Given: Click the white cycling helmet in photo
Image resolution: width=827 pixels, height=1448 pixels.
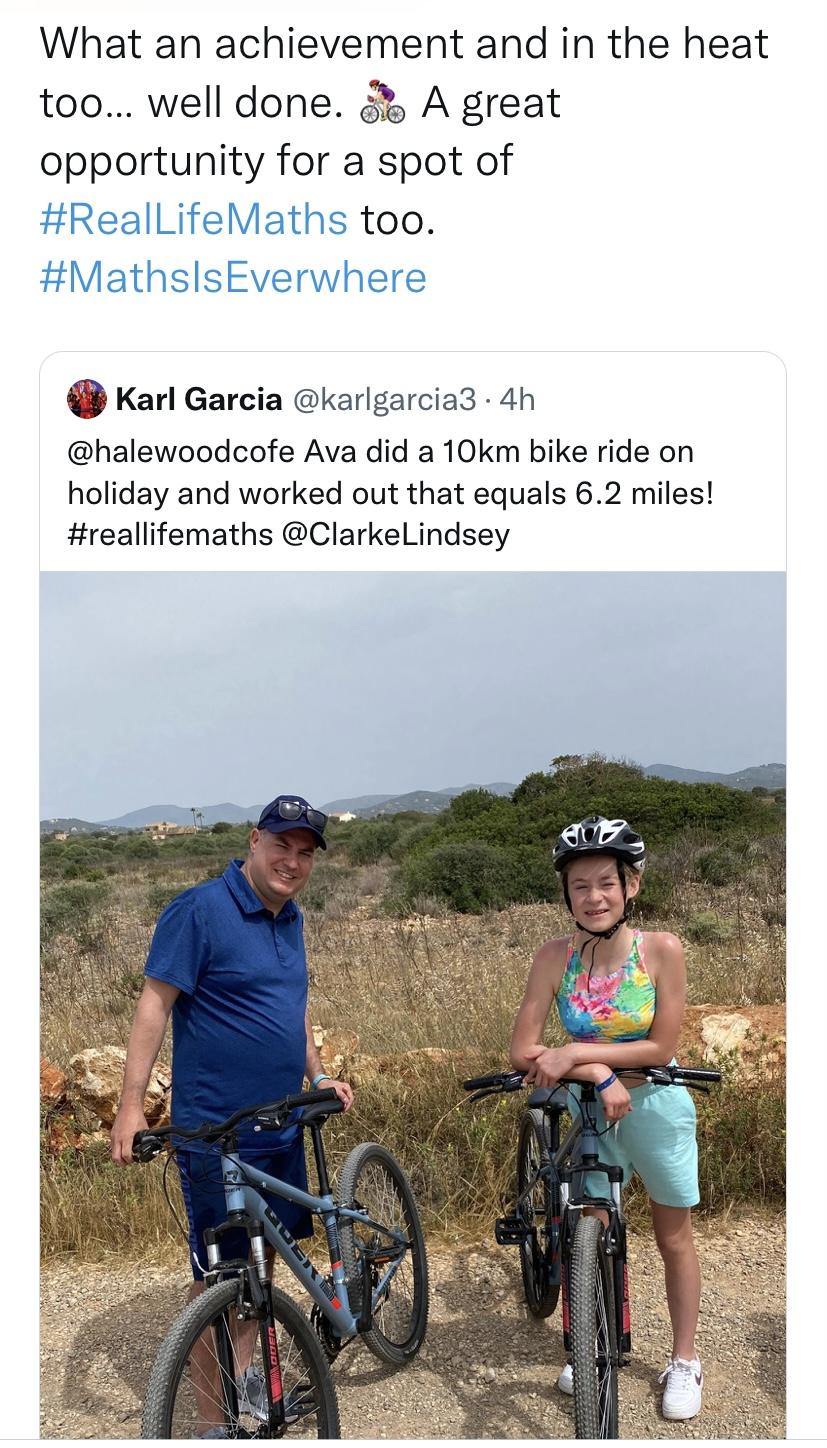Looking at the screenshot, I should tap(598, 838).
